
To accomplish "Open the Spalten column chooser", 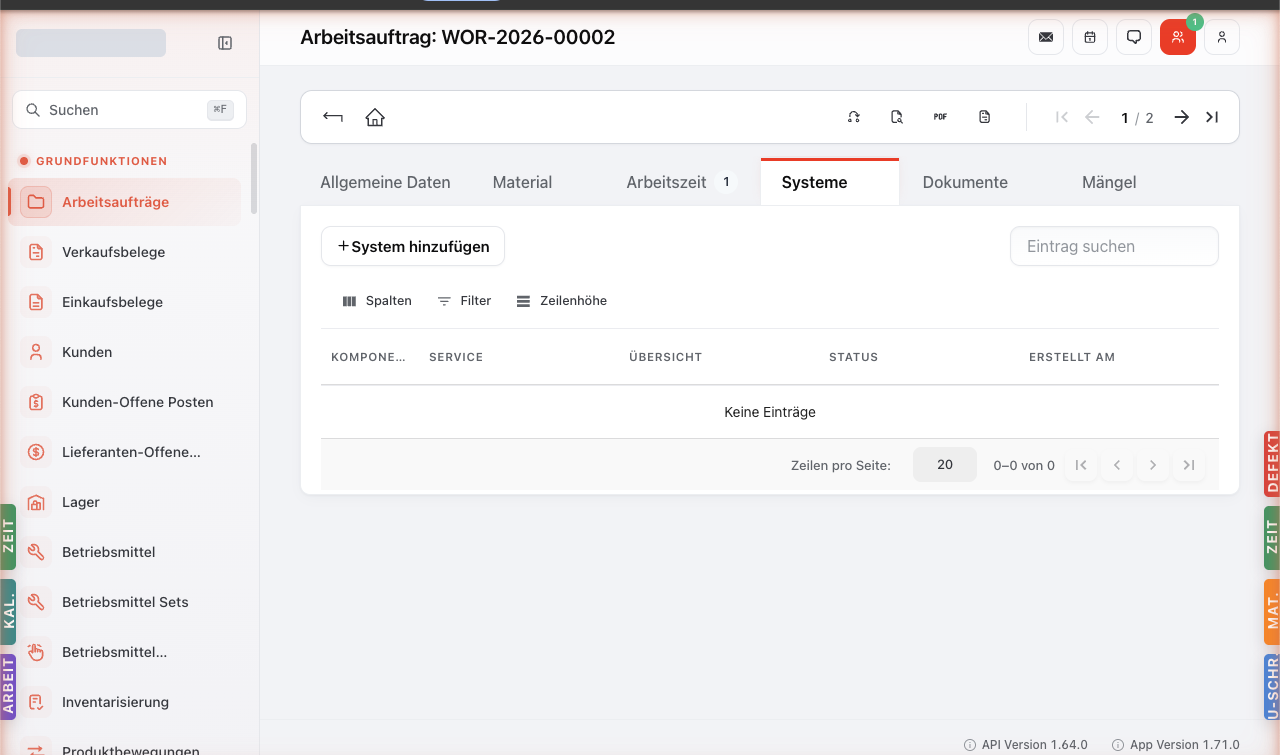I will click(x=377, y=301).
